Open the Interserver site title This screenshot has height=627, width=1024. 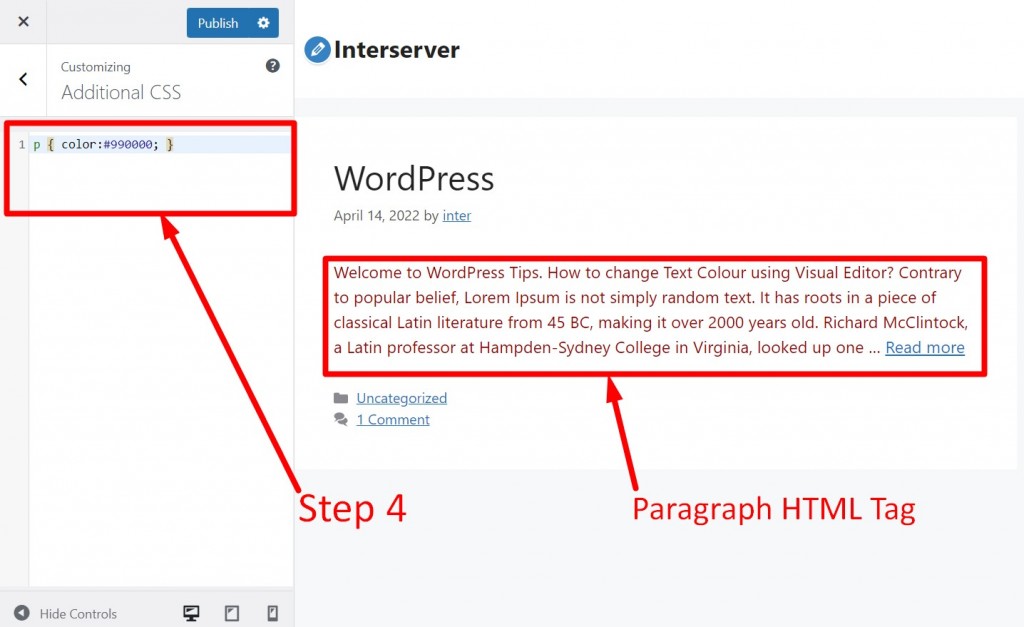click(x=396, y=50)
